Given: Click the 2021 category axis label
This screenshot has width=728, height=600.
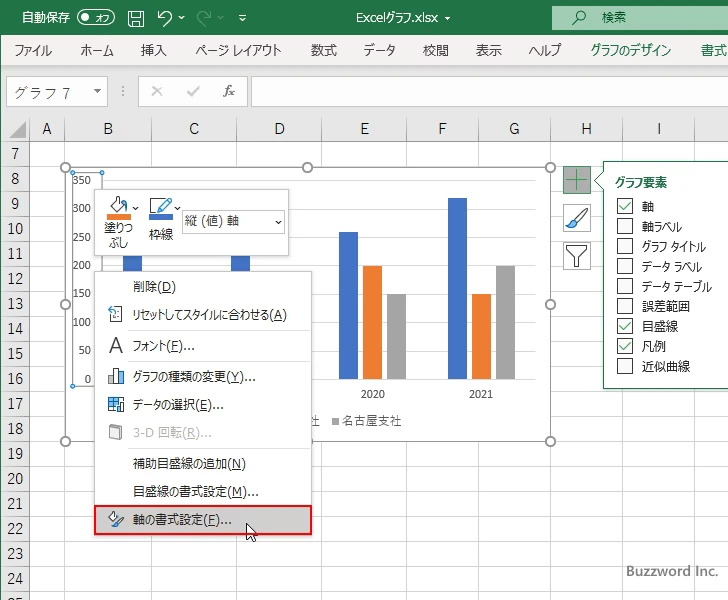Looking at the screenshot, I should tap(481, 394).
